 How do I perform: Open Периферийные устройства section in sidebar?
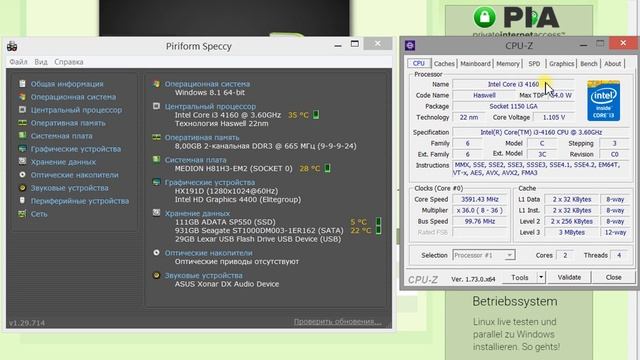tap(80, 200)
